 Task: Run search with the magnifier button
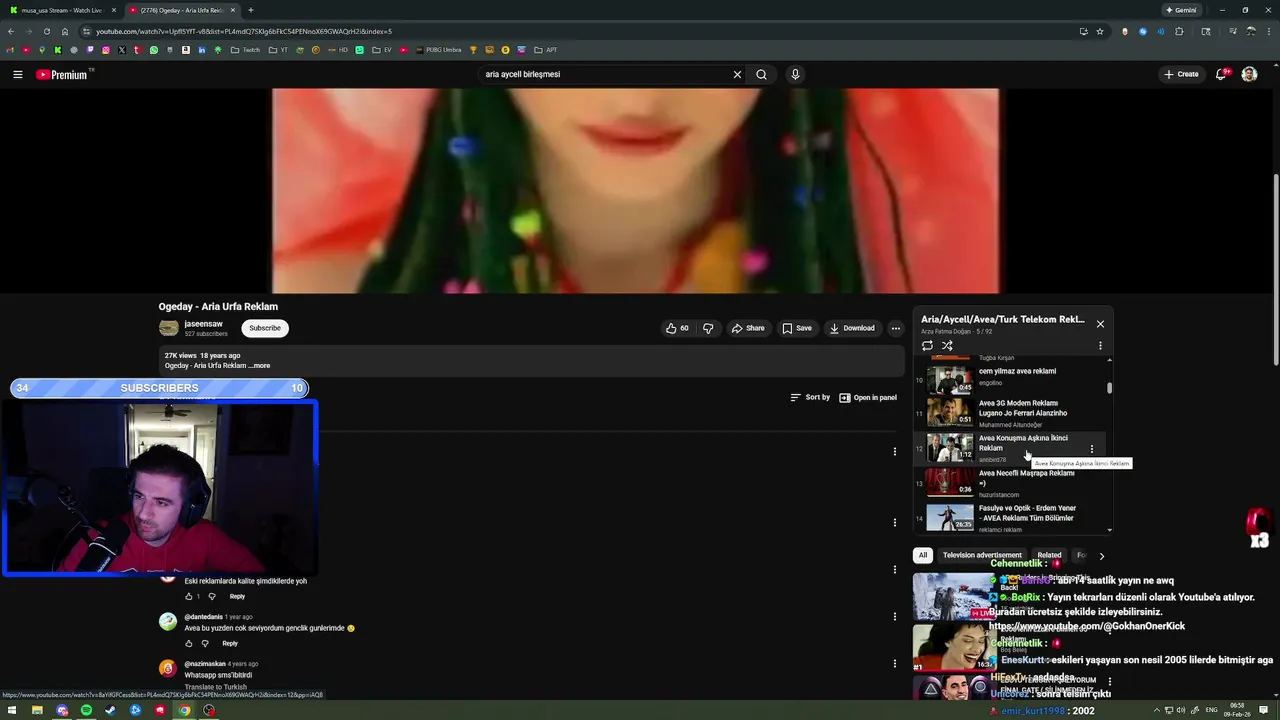point(761,74)
